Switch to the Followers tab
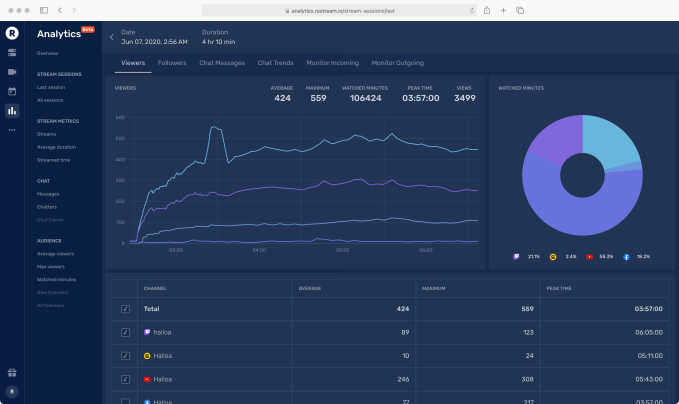 [x=172, y=63]
